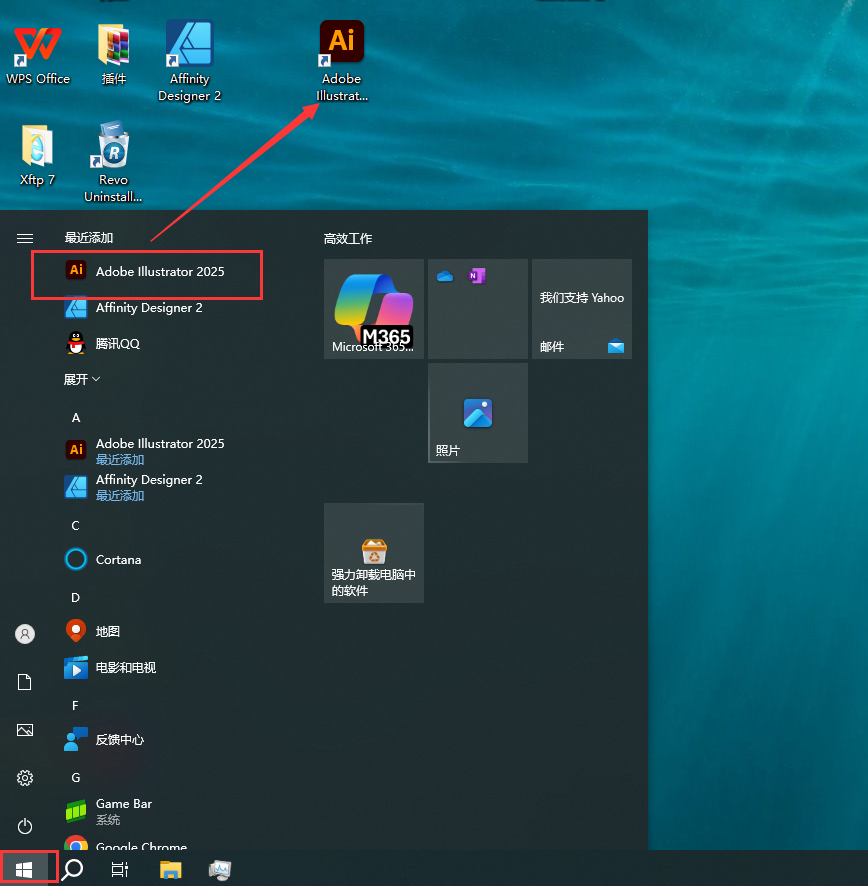
Task: Open Task View on the taskbar
Action: (120, 869)
